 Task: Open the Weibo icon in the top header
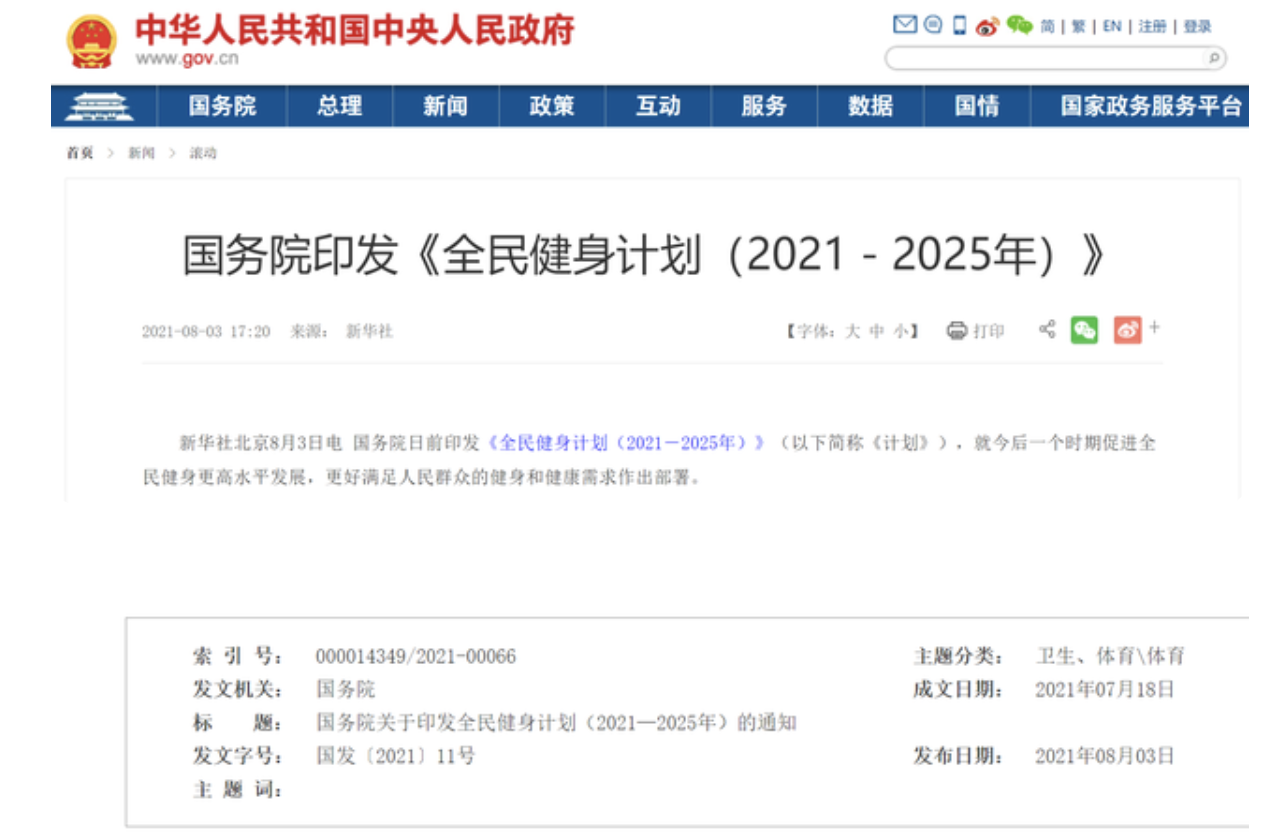click(986, 26)
